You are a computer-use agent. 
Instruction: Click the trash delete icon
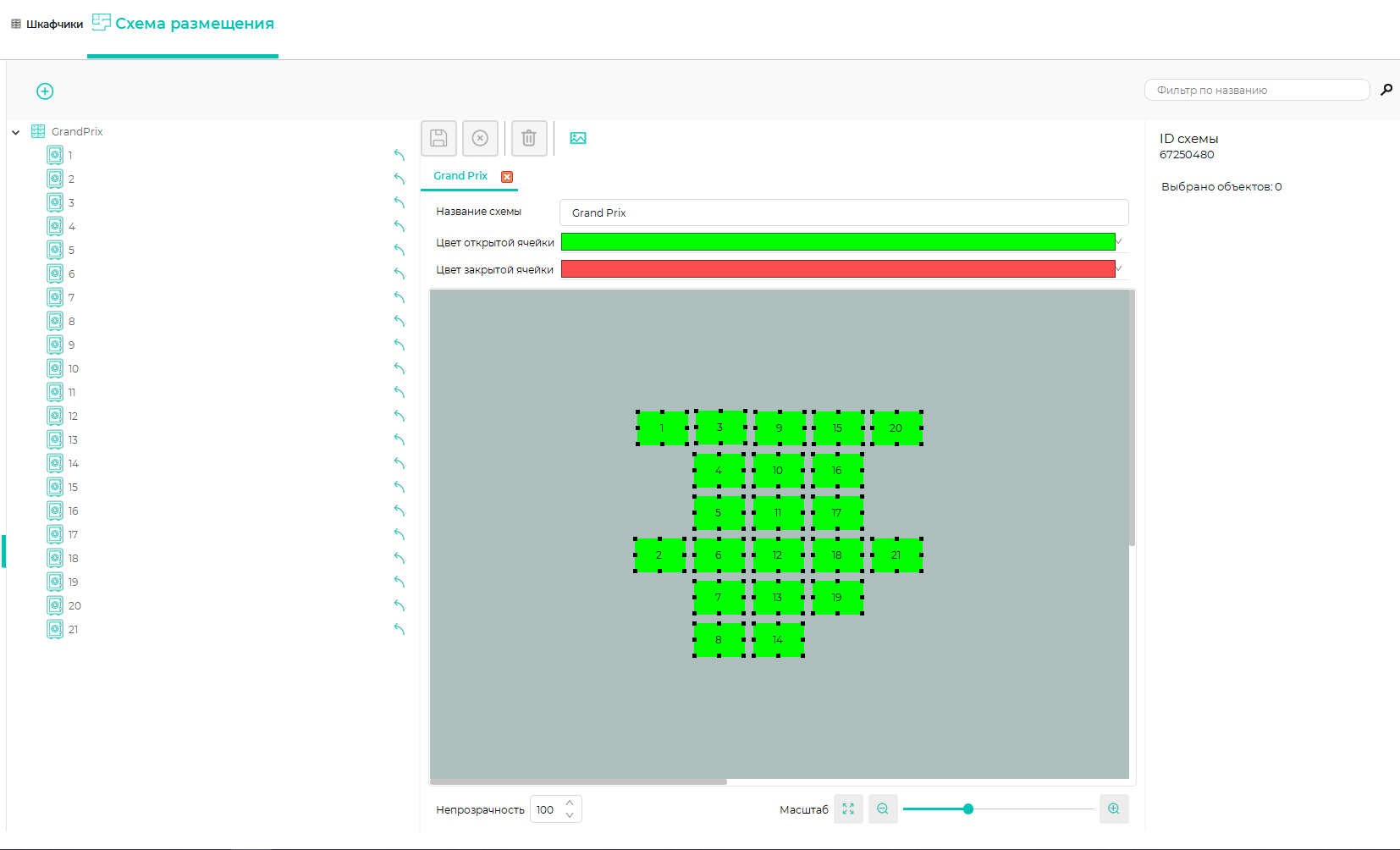pos(529,138)
